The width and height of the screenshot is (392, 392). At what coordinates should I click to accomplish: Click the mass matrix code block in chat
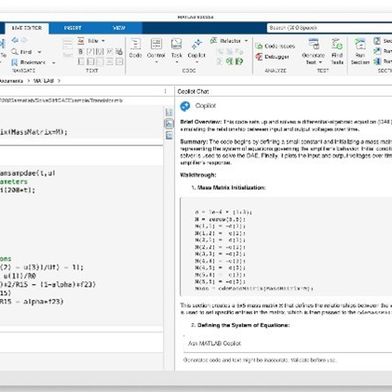(x=287, y=247)
